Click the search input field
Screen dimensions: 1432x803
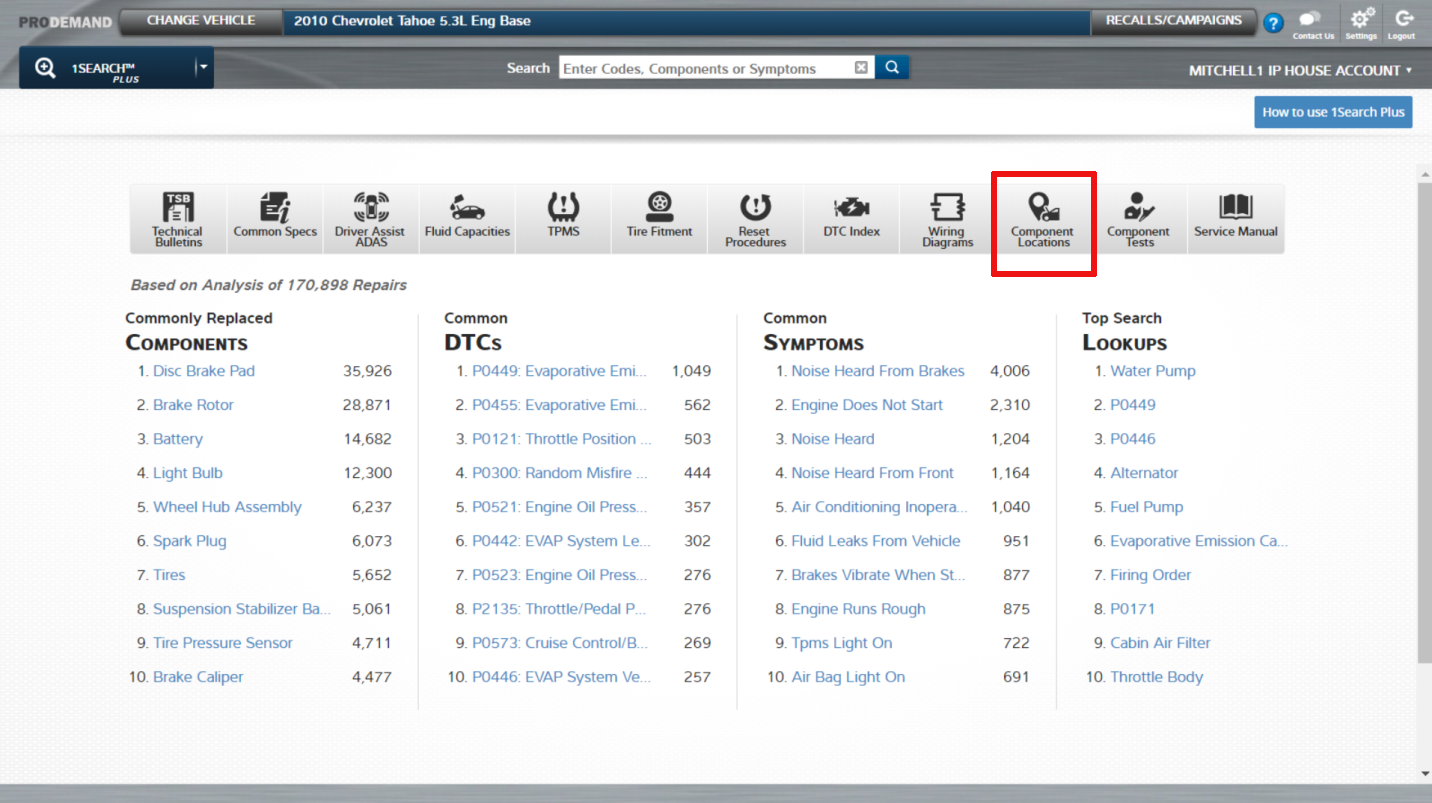(x=704, y=68)
